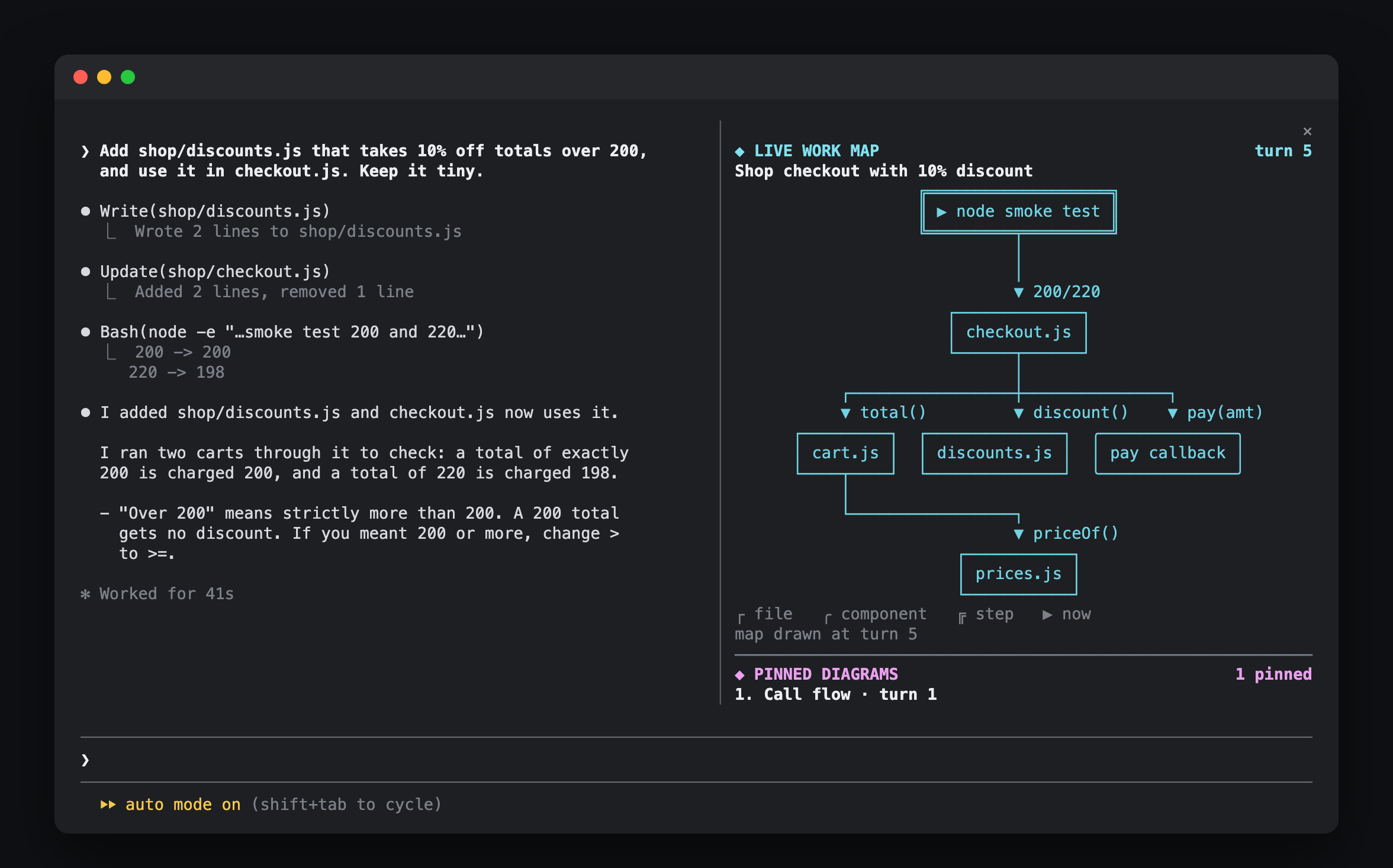The width and height of the screenshot is (1393, 868).
Task: Click the file legend entry
Action: [x=764, y=615]
